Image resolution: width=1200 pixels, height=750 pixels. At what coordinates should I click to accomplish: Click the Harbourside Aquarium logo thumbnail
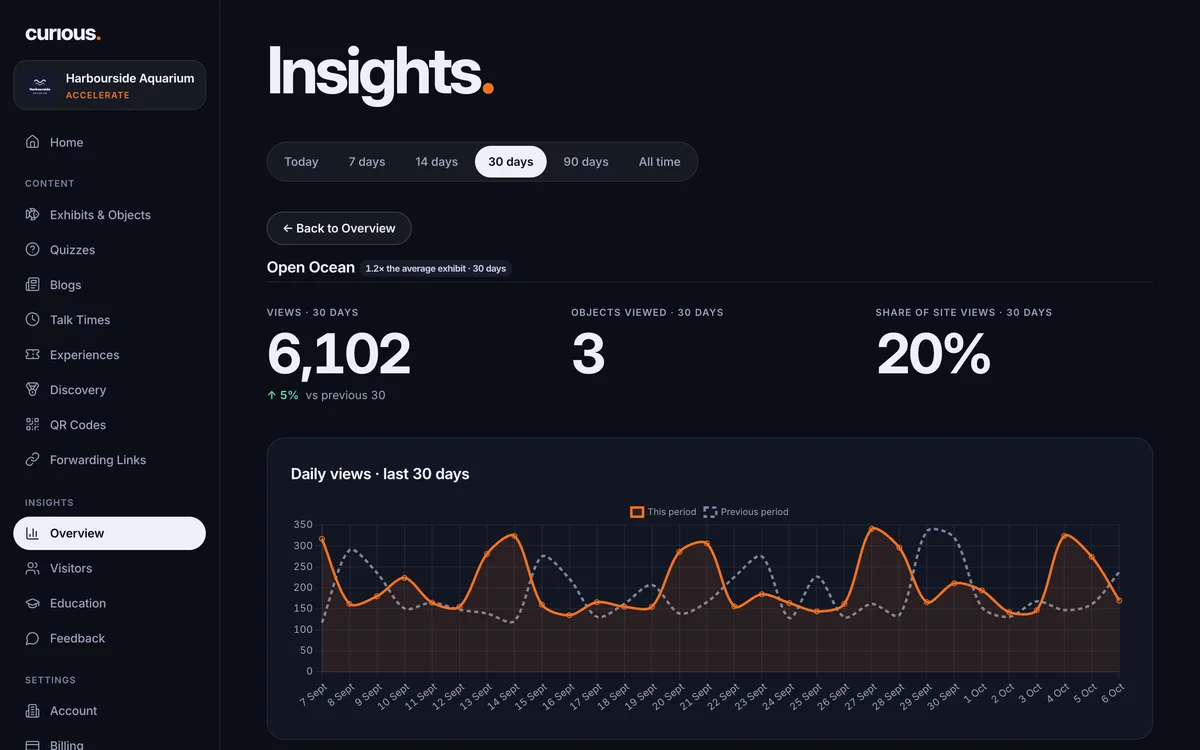pos(40,86)
